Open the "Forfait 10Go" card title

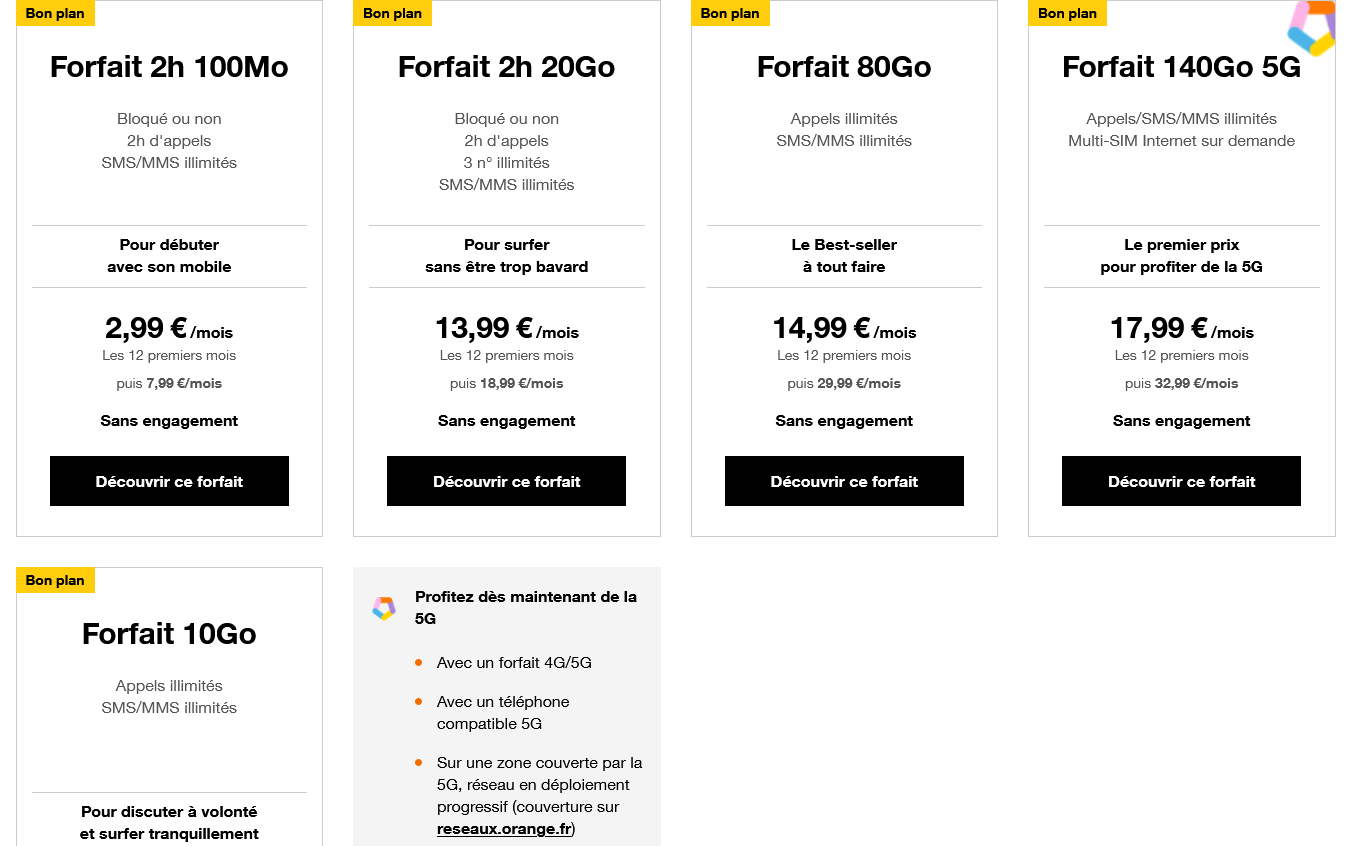point(169,634)
